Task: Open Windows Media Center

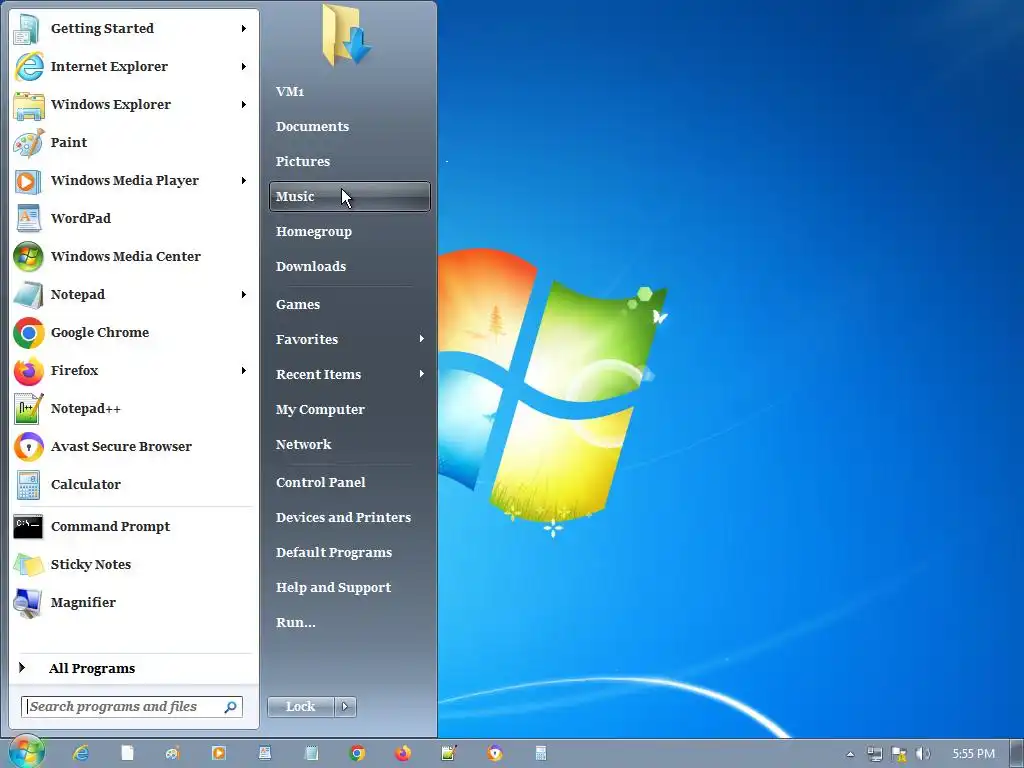Action: click(x=134, y=256)
